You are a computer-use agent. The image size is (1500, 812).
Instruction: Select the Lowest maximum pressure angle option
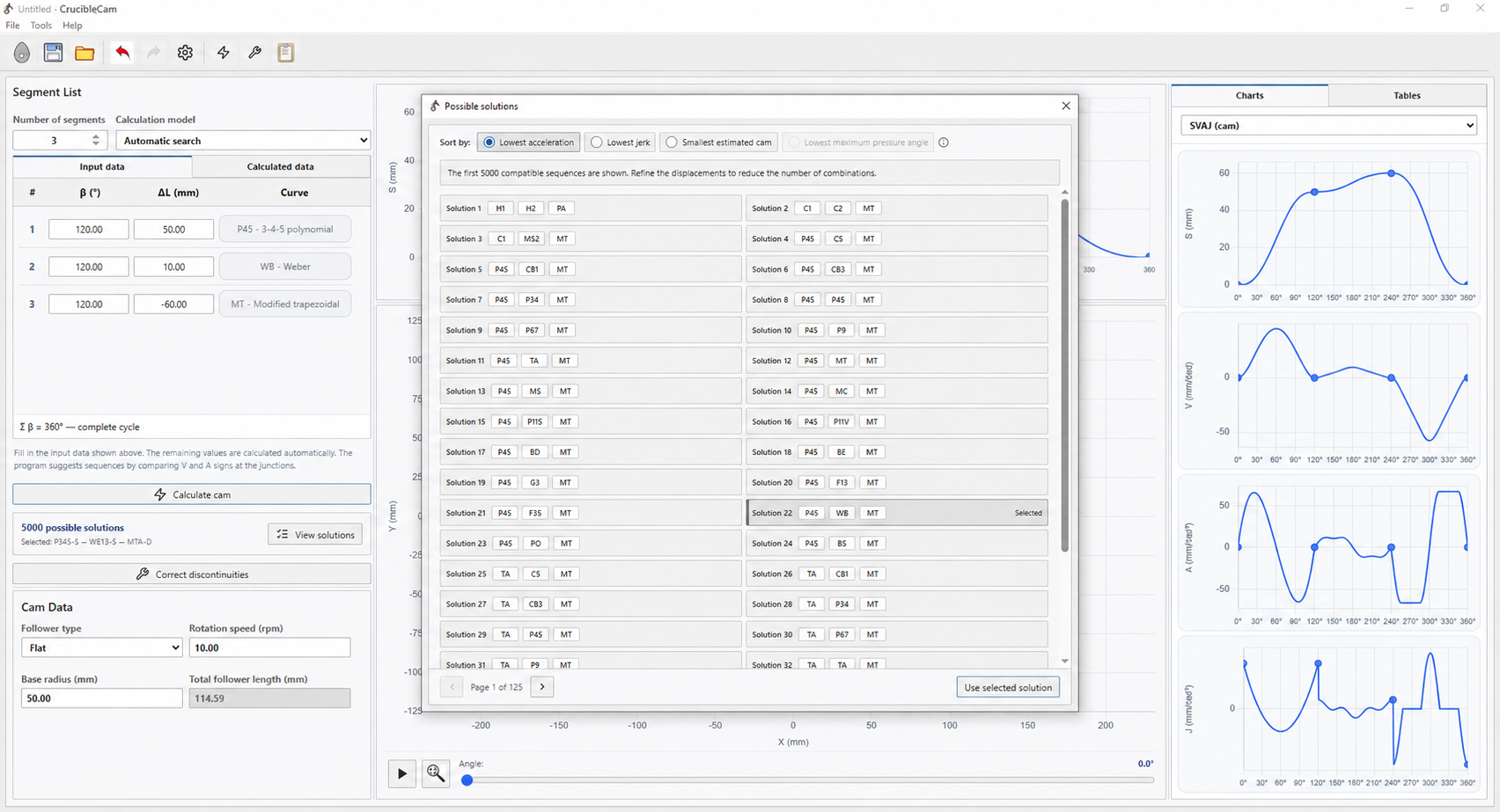(858, 143)
